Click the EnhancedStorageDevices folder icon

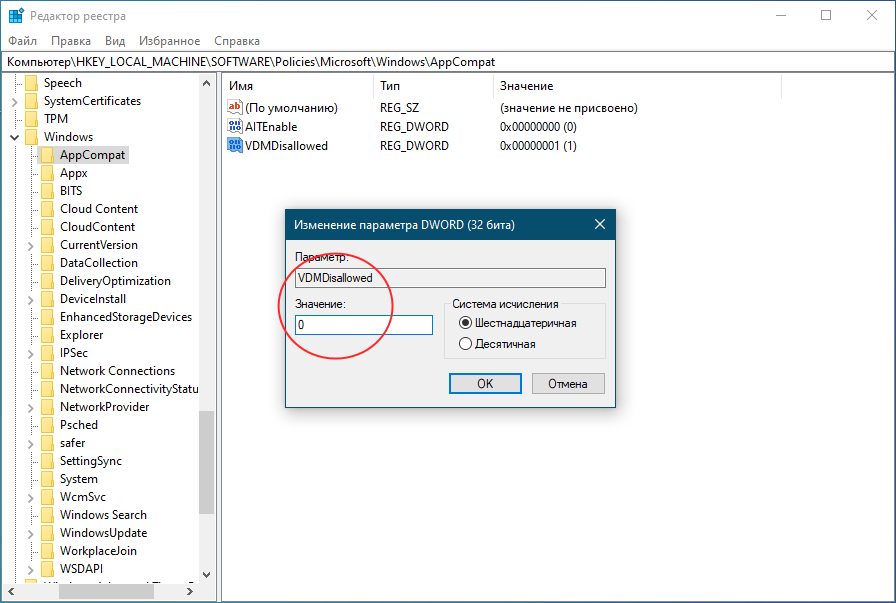(x=48, y=317)
